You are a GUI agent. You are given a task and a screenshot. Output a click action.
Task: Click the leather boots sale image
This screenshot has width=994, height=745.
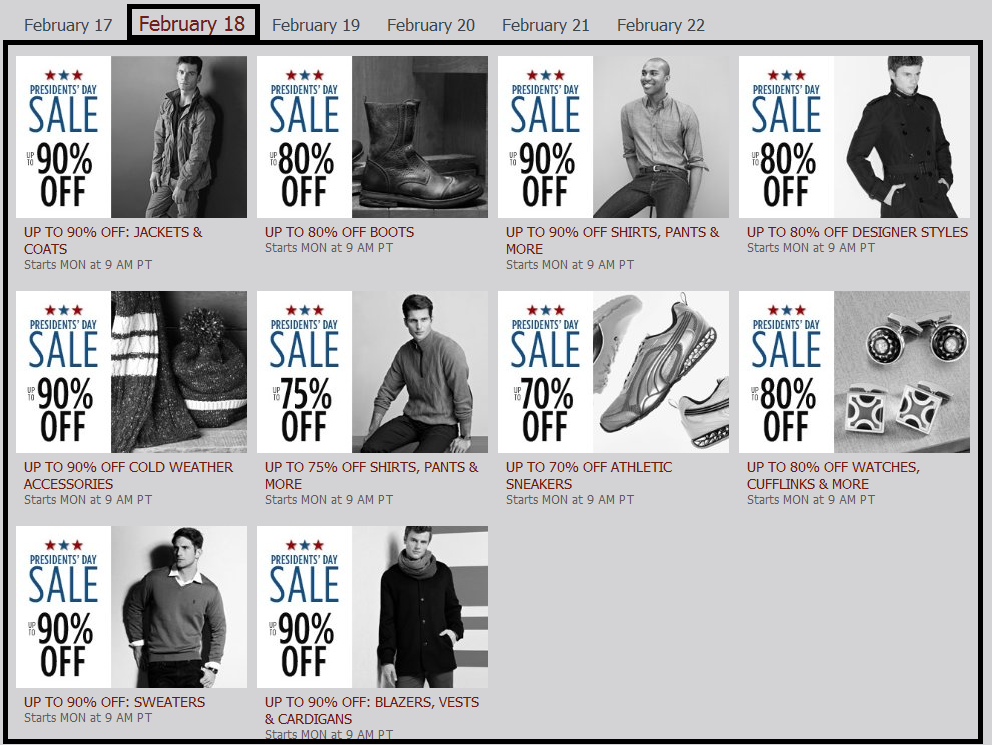(x=372, y=137)
